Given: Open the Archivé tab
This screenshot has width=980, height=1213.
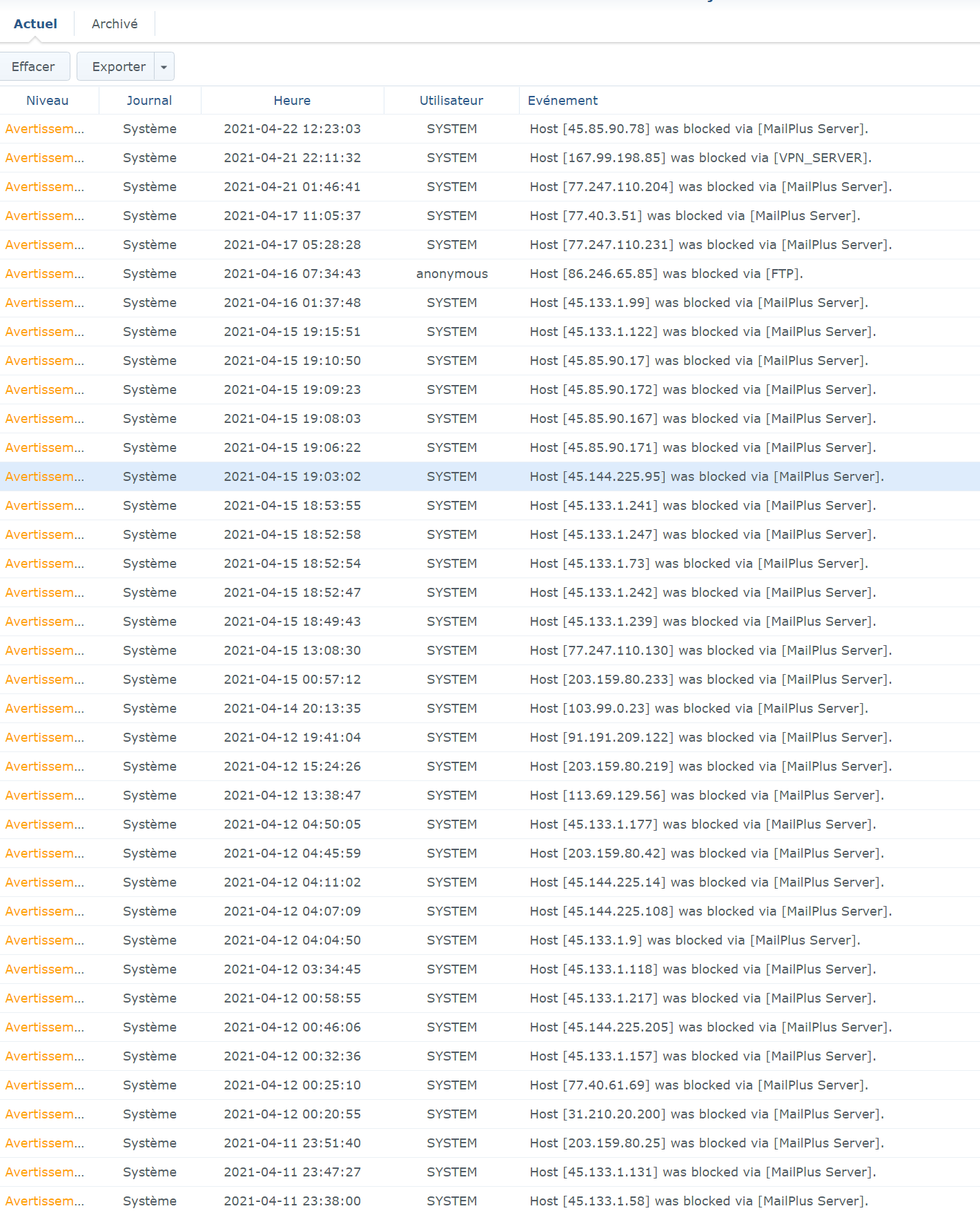Looking at the screenshot, I should tap(115, 23).
